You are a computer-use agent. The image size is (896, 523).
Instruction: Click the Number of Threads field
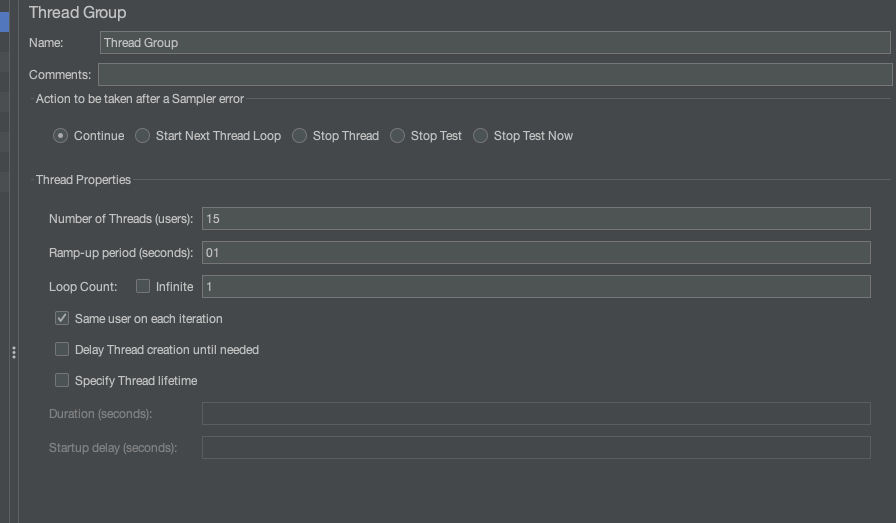point(536,219)
